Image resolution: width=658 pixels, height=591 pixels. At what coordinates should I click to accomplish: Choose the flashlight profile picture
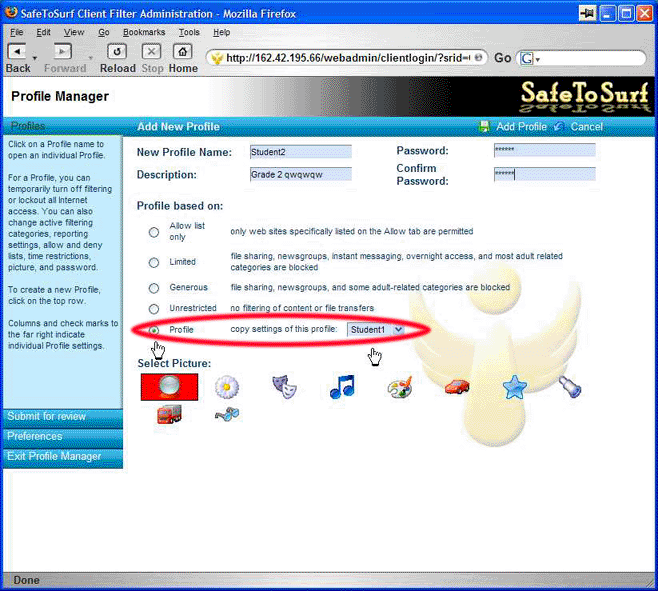pos(571,387)
